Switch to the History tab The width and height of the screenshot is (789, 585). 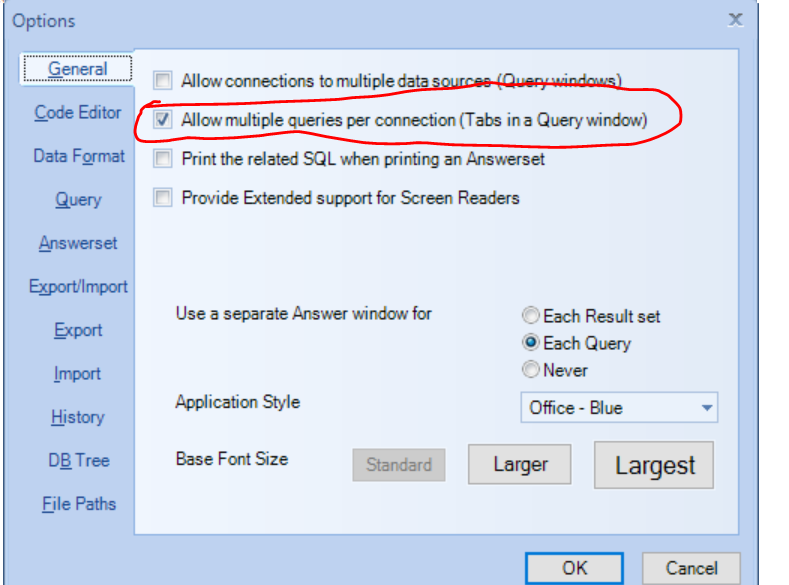point(78,417)
